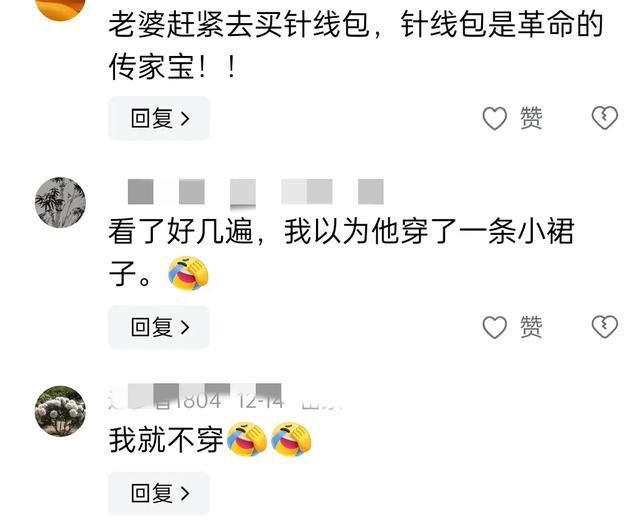
Task: Like the 针线包 comment with the heart icon
Action: click(494, 118)
